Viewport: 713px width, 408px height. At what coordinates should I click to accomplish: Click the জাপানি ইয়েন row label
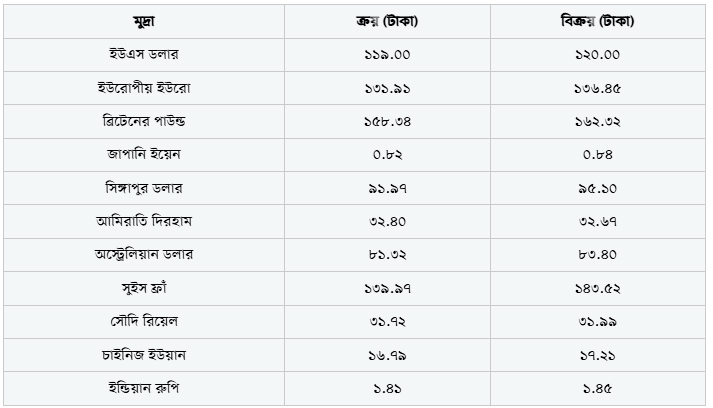[144, 155]
